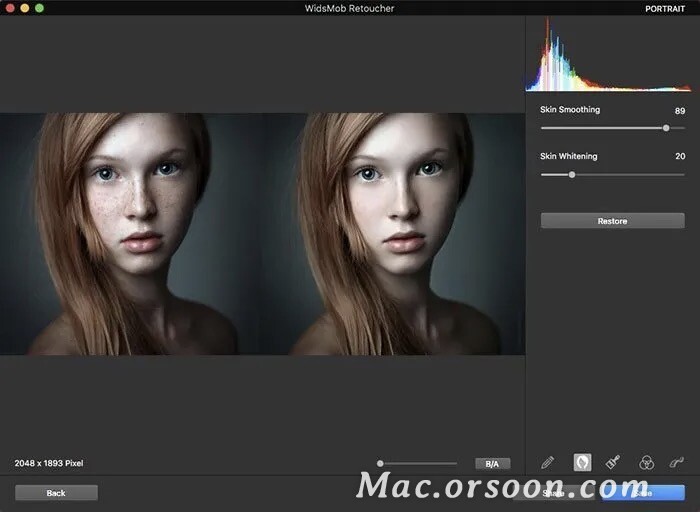Select the paintbrush tool icon
700x512 pixels.
[613, 462]
